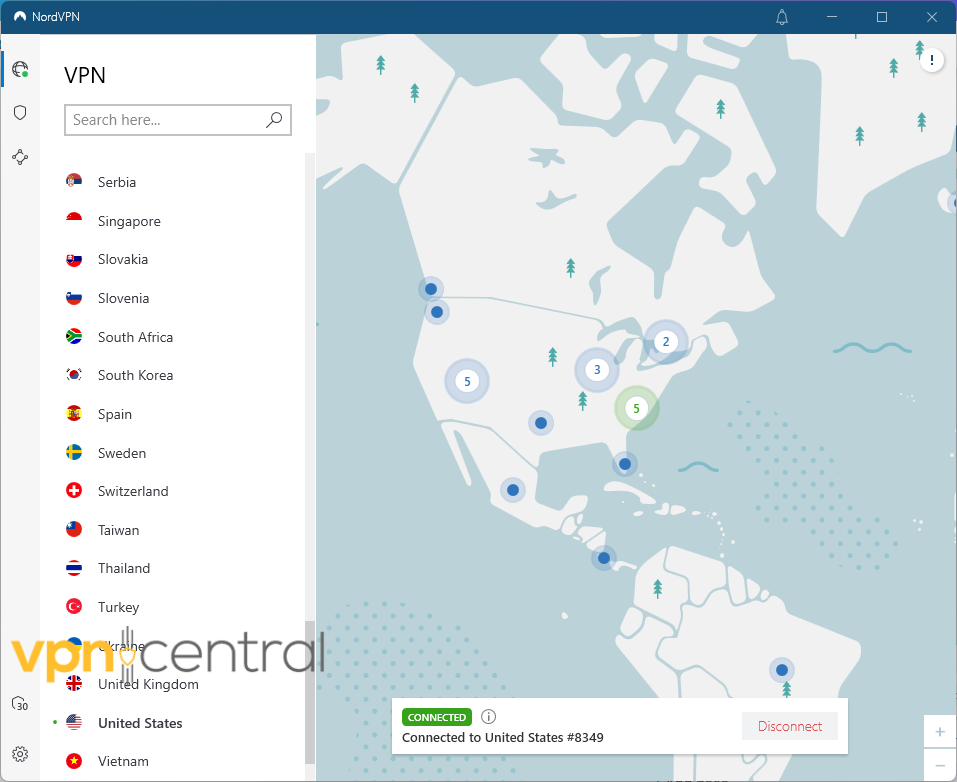Open the Meshnet sidebar icon
This screenshot has height=782, width=957.
point(20,157)
